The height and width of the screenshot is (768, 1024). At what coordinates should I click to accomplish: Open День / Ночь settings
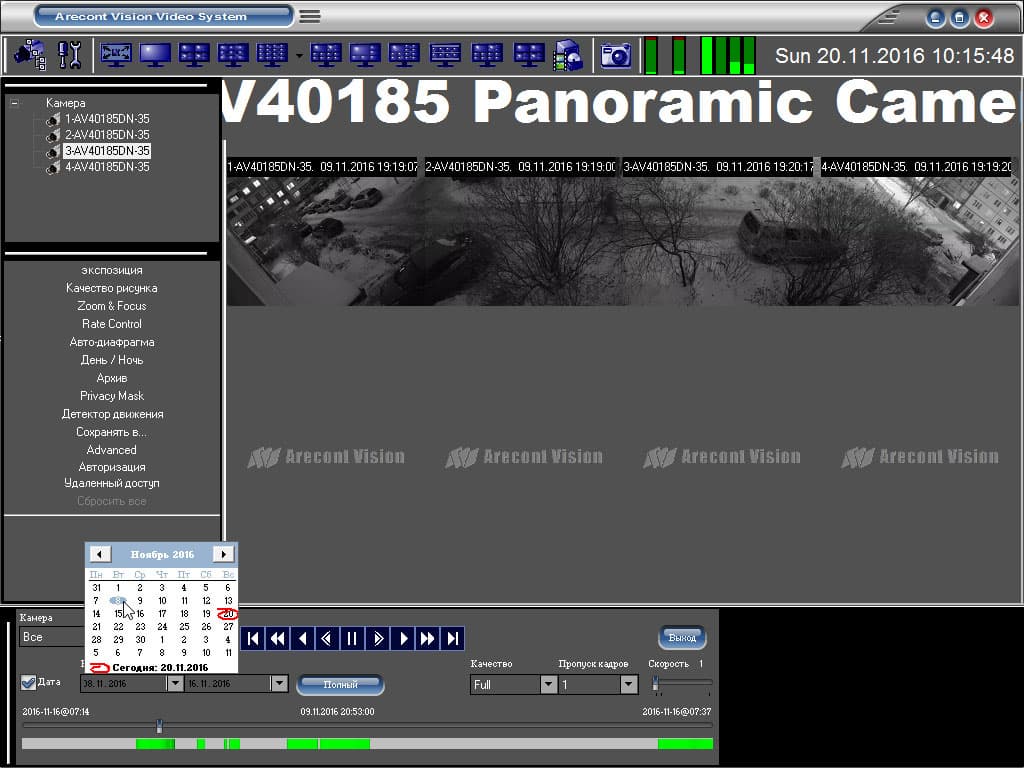[x=112, y=360]
